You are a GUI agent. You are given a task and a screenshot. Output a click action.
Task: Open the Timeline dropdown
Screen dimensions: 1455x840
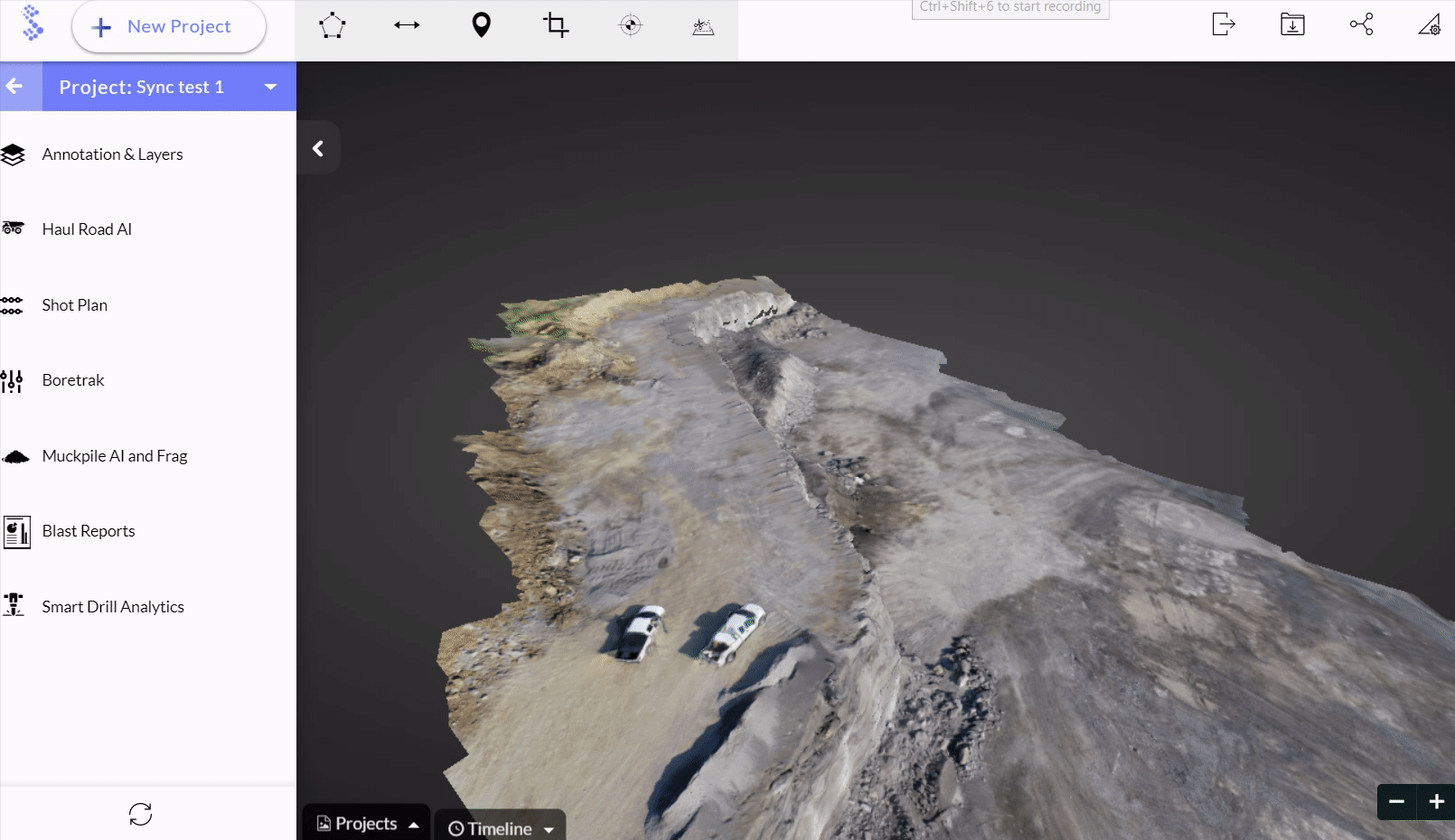[501, 828]
